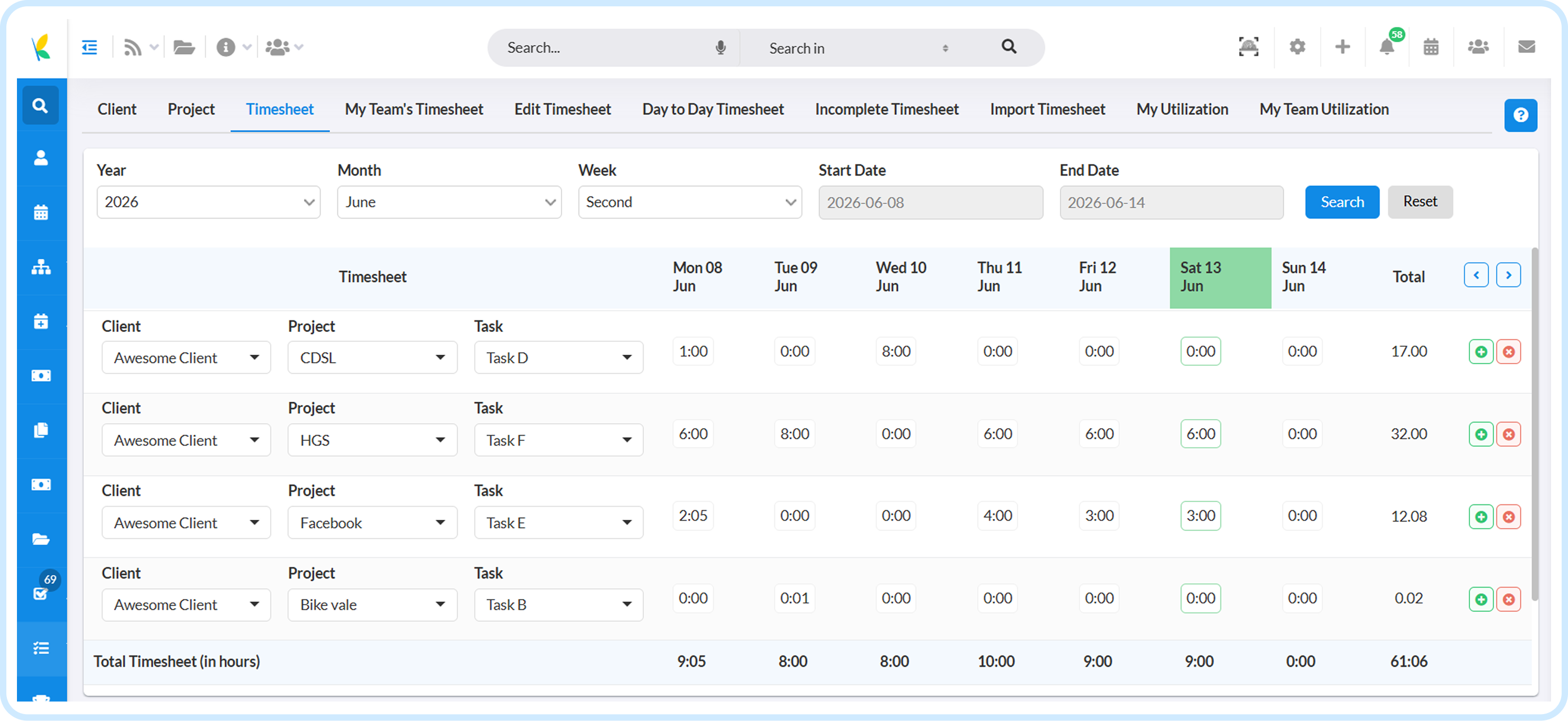Image resolution: width=1568 pixels, height=721 pixels.
Task: Open the sidebar user profile icon
Action: 41,158
